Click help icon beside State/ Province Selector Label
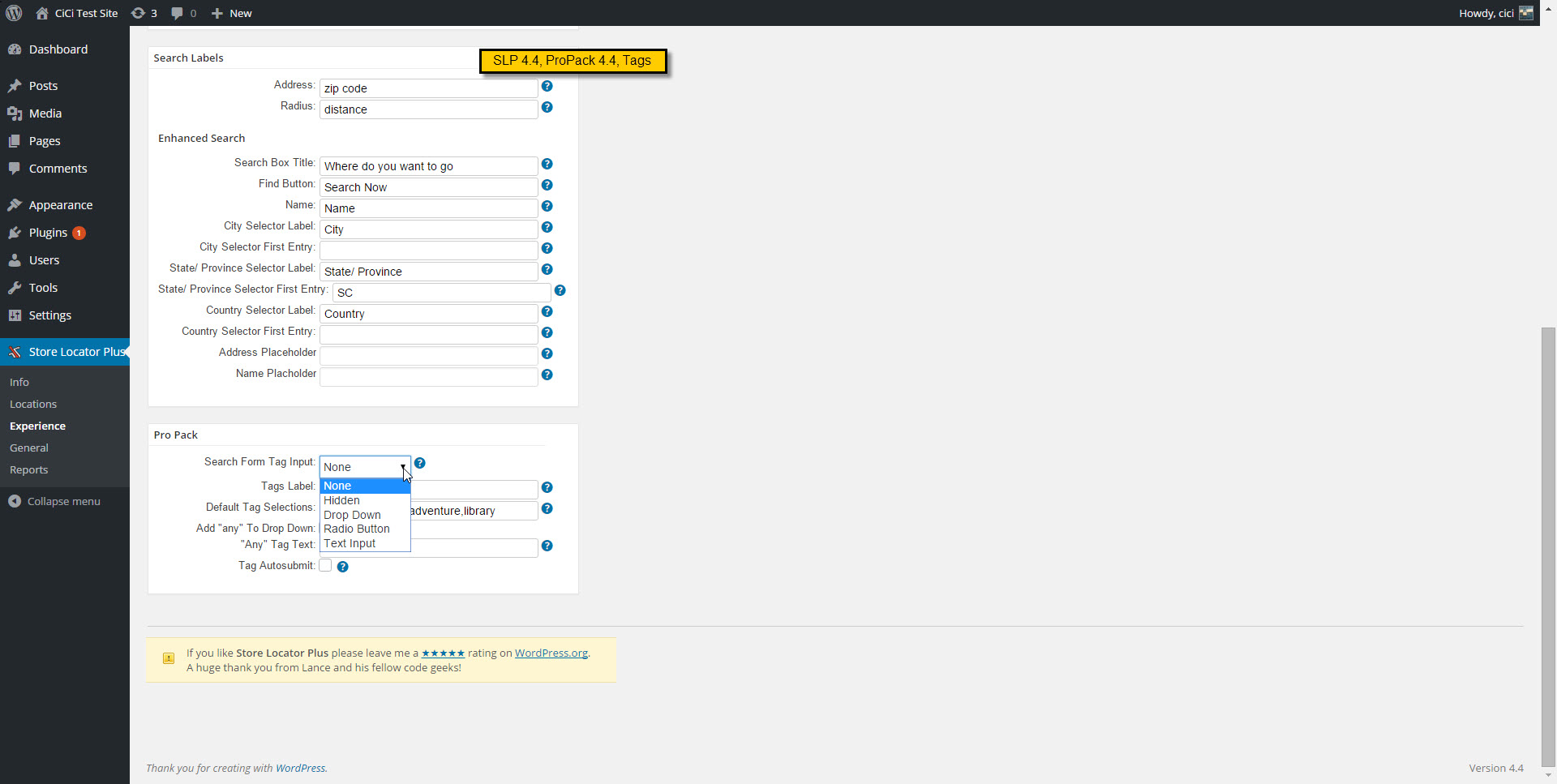Image resolution: width=1557 pixels, height=784 pixels. pyautogui.click(x=547, y=269)
